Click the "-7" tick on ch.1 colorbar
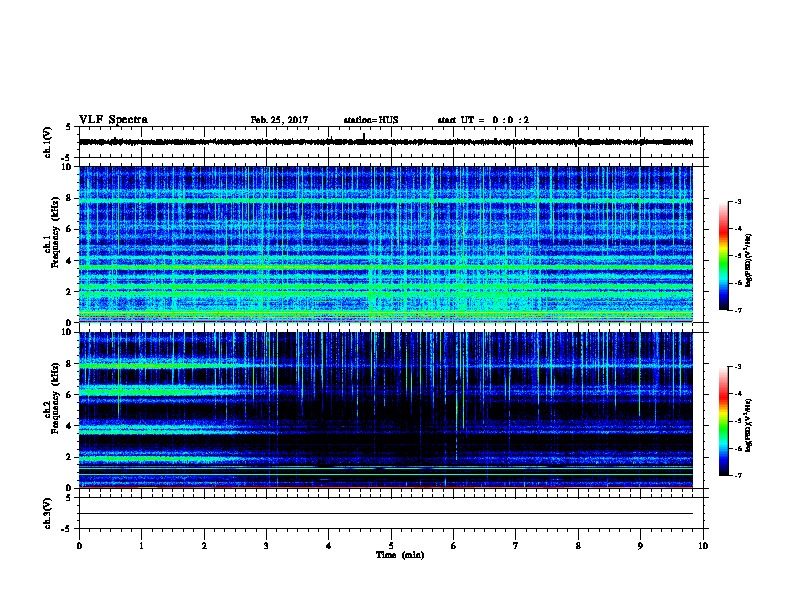The image size is (792, 612). tap(737, 310)
